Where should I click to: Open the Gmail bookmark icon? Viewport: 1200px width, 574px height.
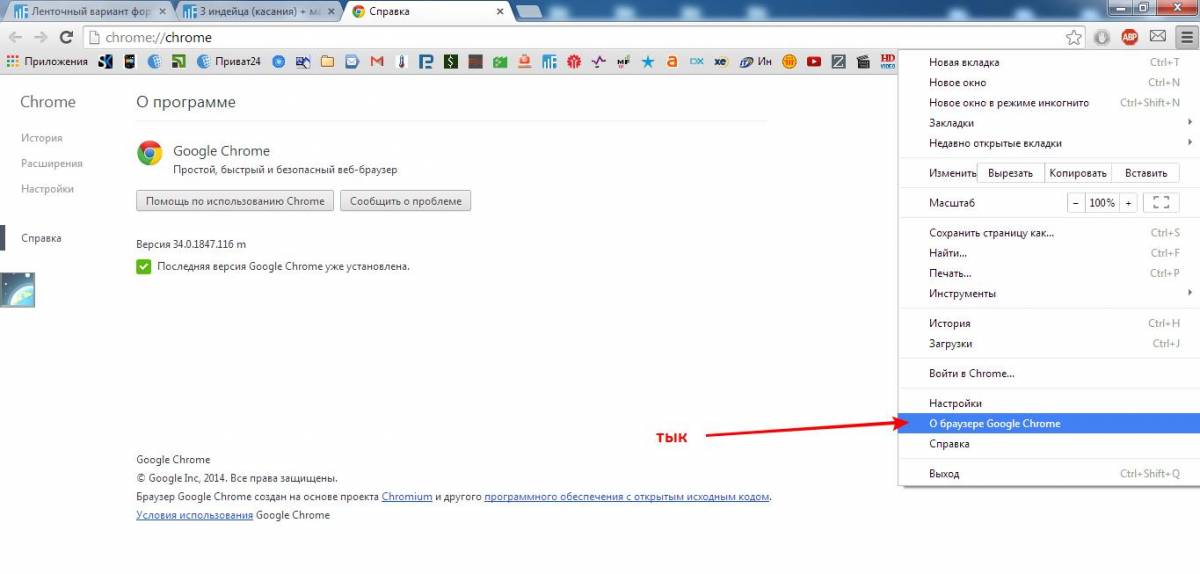(x=377, y=61)
